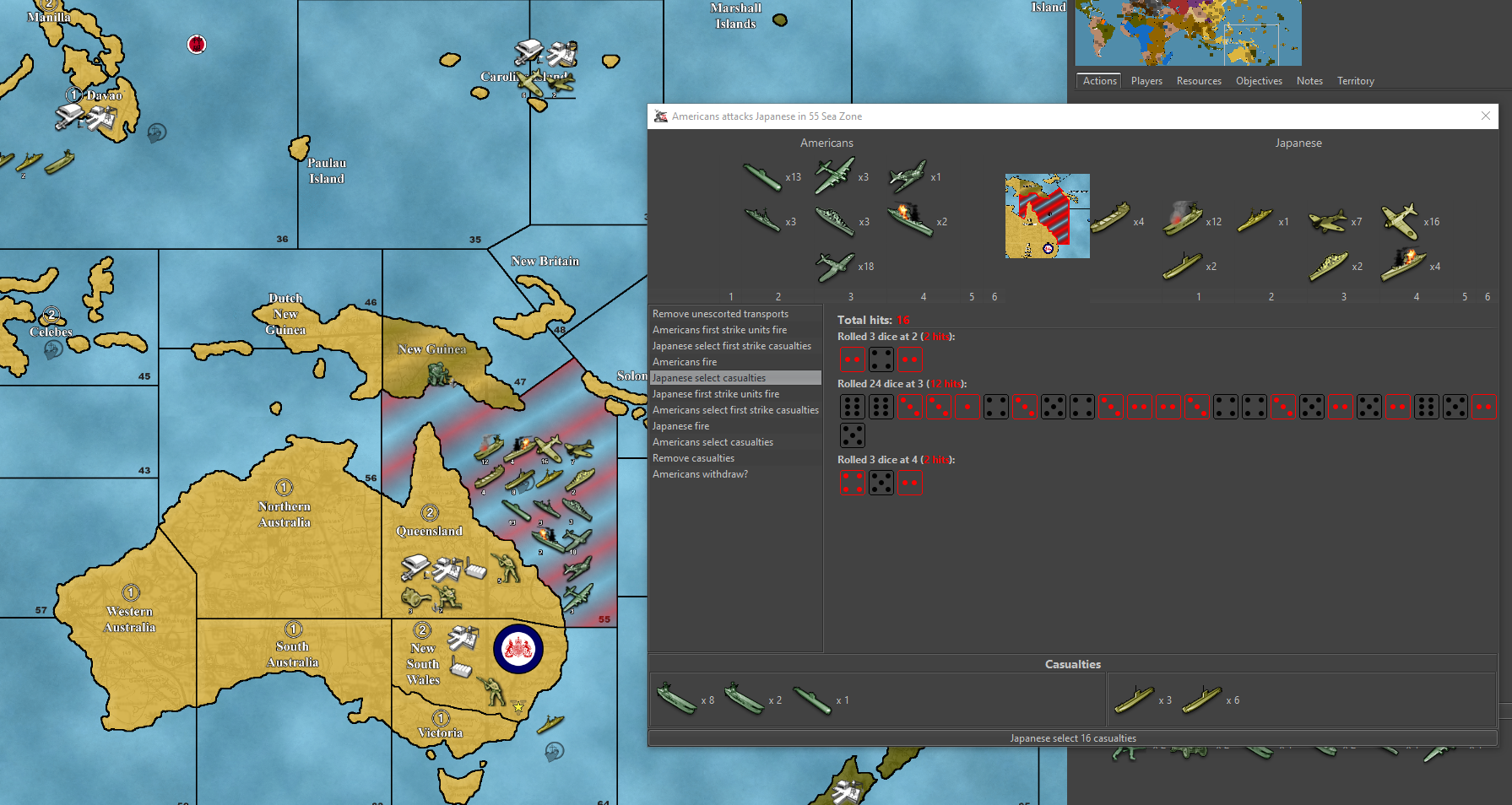This screenshot has height=805, width=1512.
Task: Select 'Americans select first strike casualties' step
Action: [x=734, y=410]
